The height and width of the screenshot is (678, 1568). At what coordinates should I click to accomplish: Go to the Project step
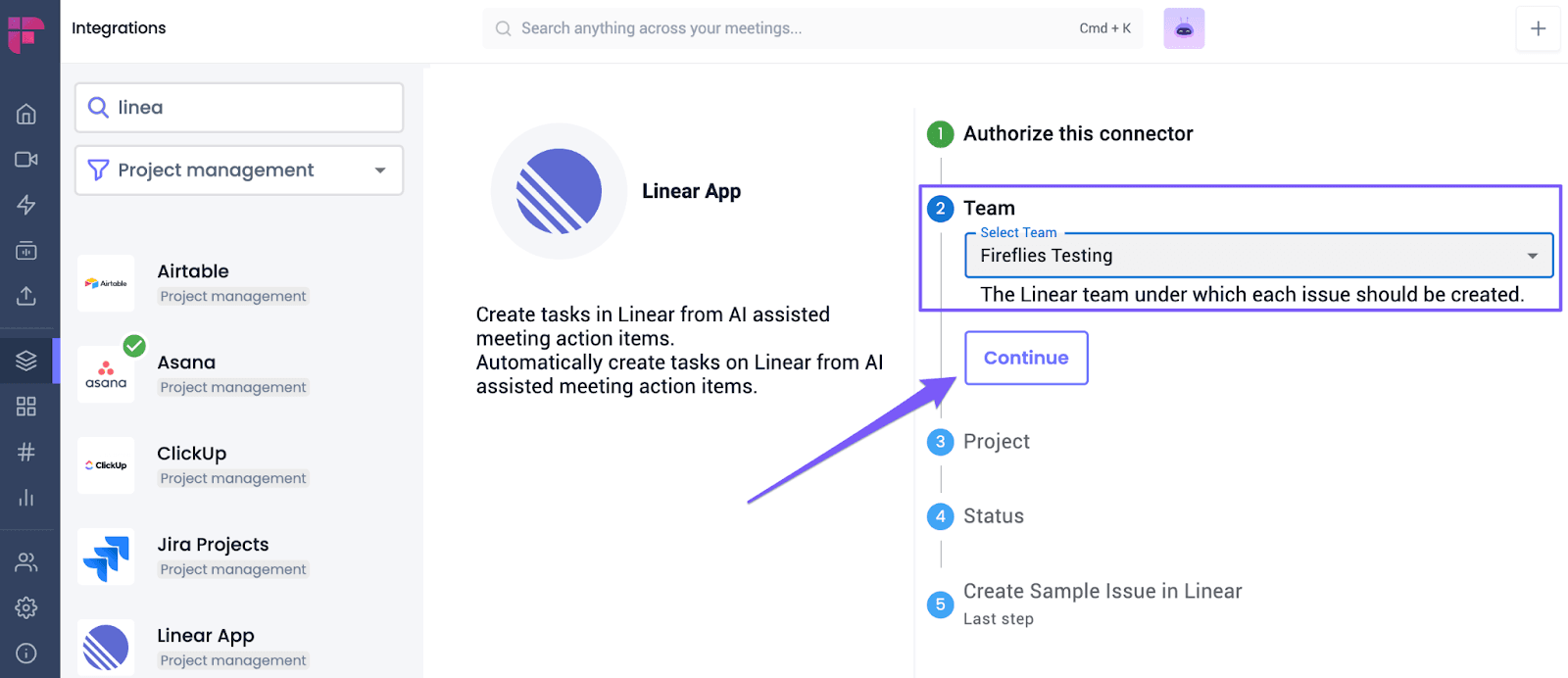point(997,442)
